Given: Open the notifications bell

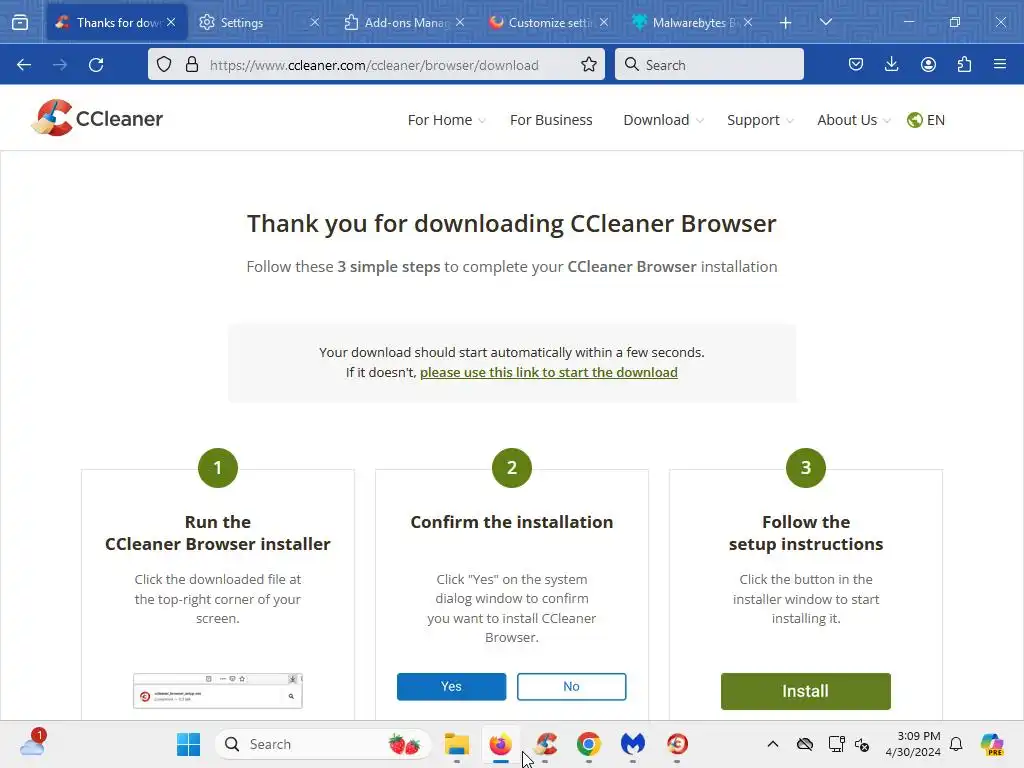Looking at the screenshot, I should [956, 744].
